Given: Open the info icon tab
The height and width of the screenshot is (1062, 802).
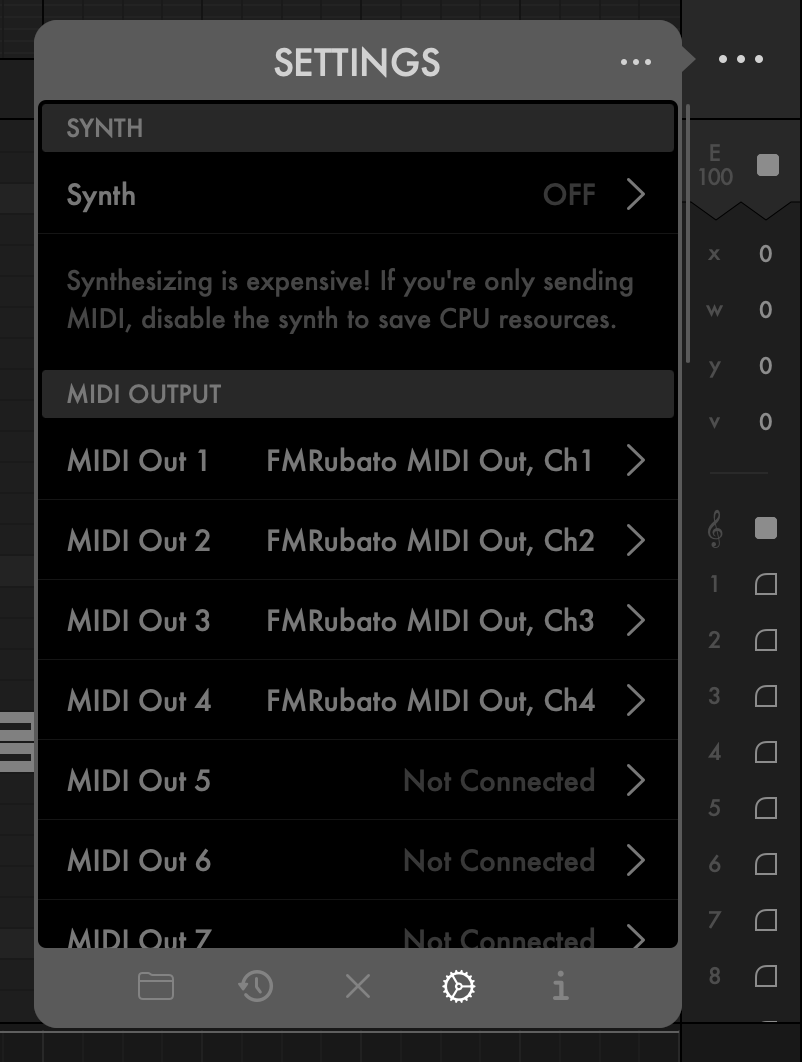Looking at the screenshot, I should [560, 987].
